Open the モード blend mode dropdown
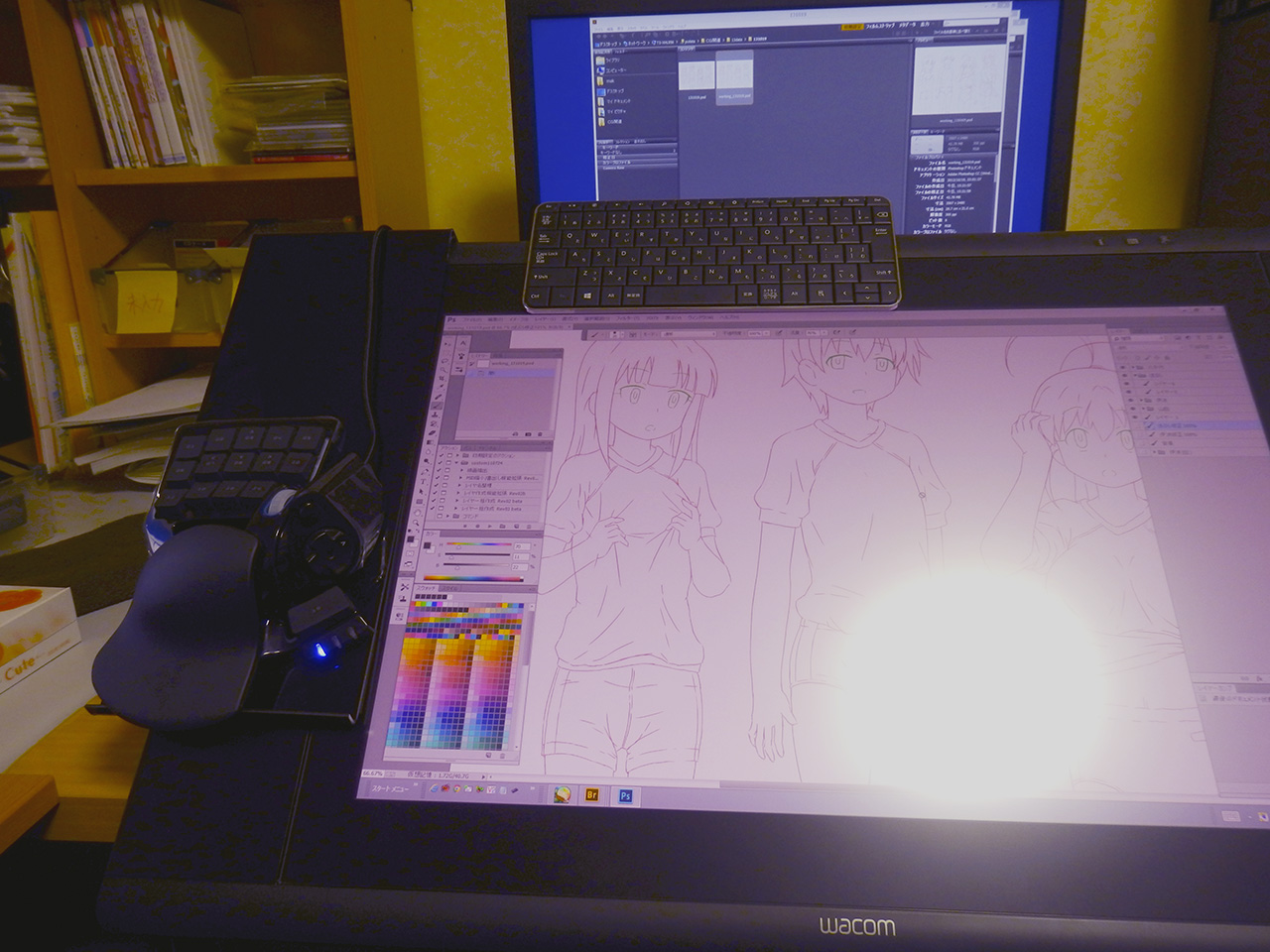This screenshot has width=1270, height=952. click(x=688, y=334)
